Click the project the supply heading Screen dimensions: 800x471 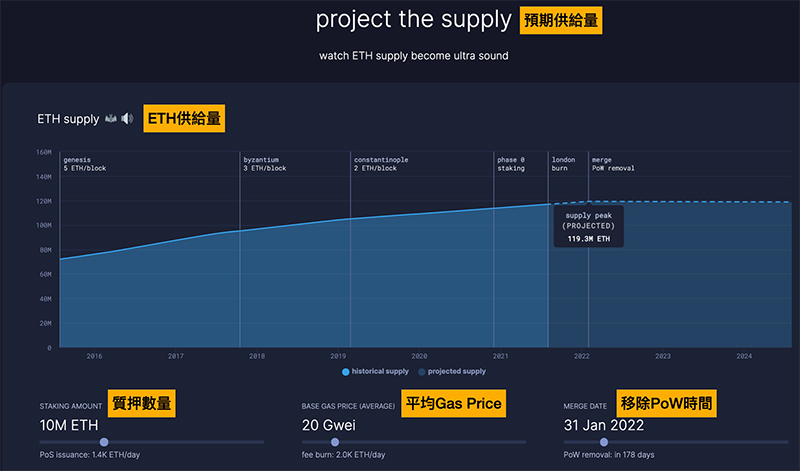413,20
